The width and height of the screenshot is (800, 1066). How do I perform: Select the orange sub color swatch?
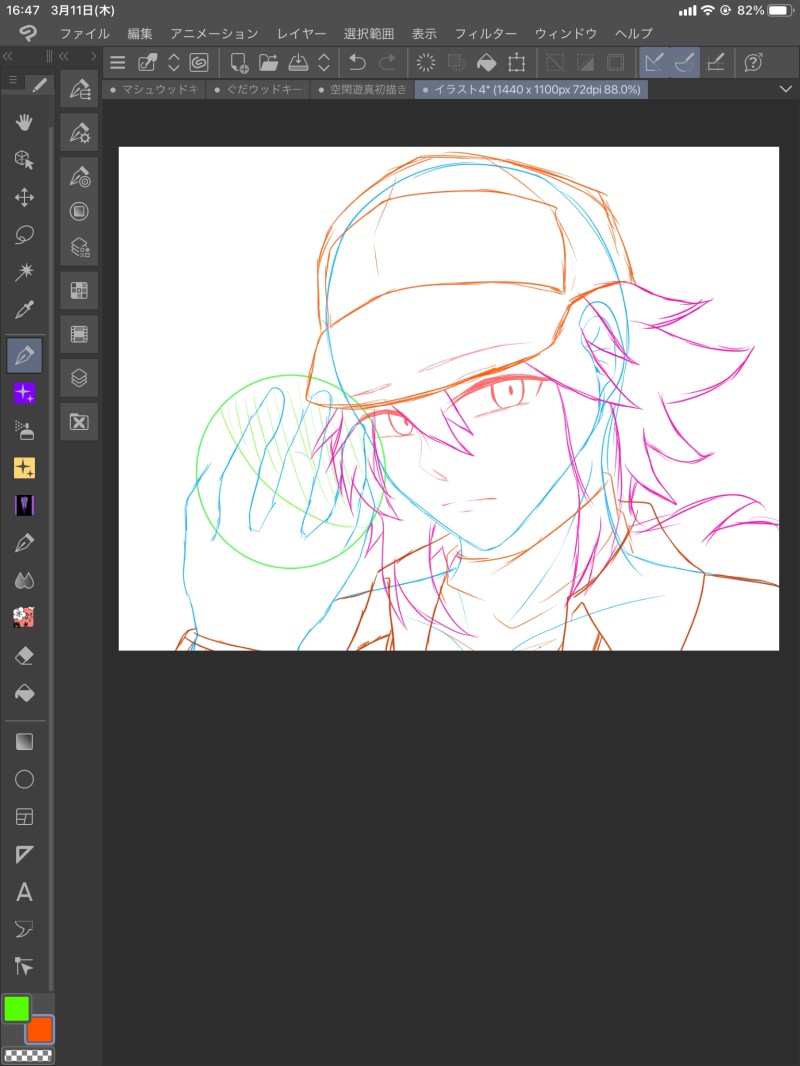(40, 1029)
